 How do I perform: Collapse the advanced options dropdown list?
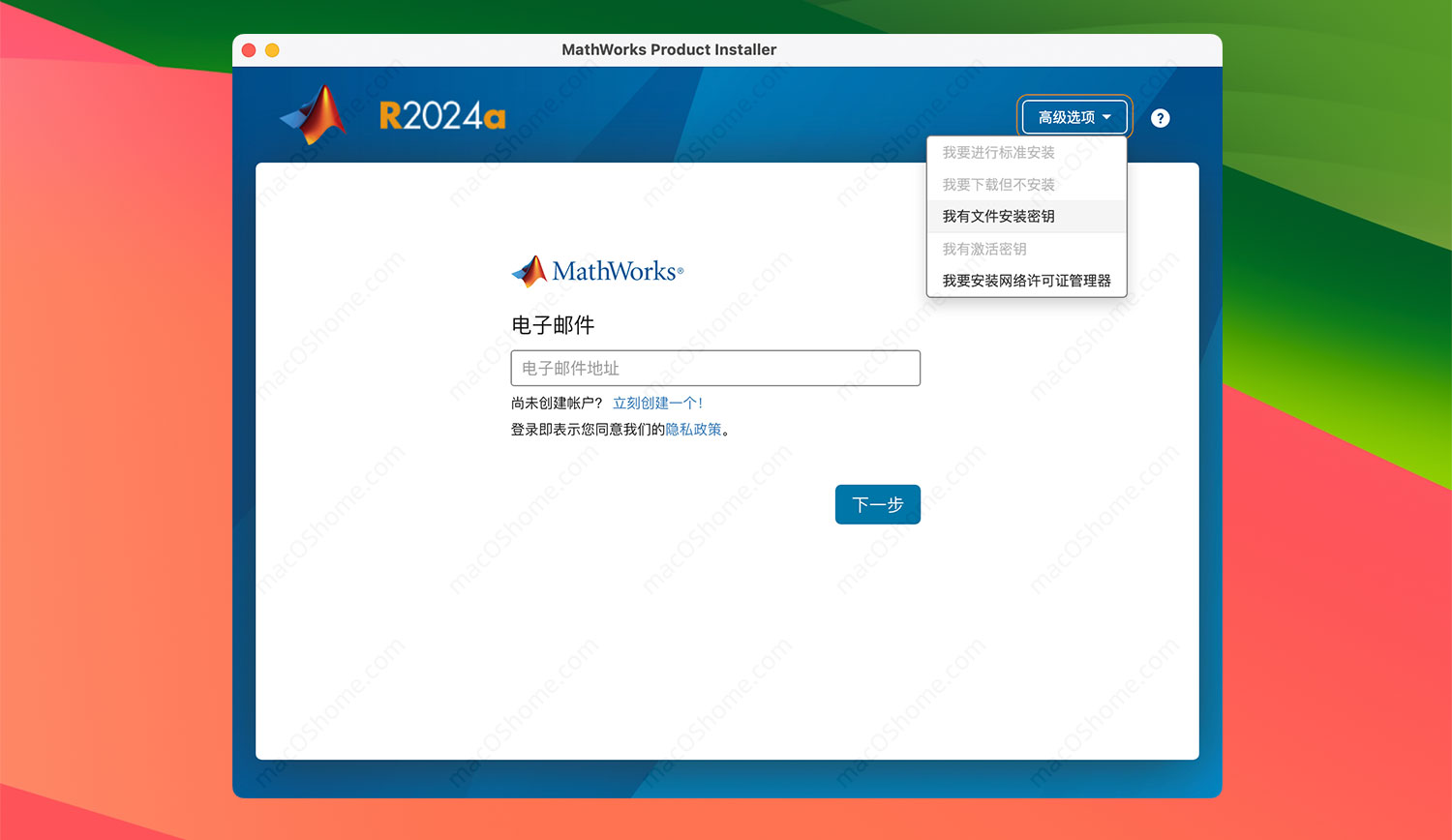[1074, 116]
